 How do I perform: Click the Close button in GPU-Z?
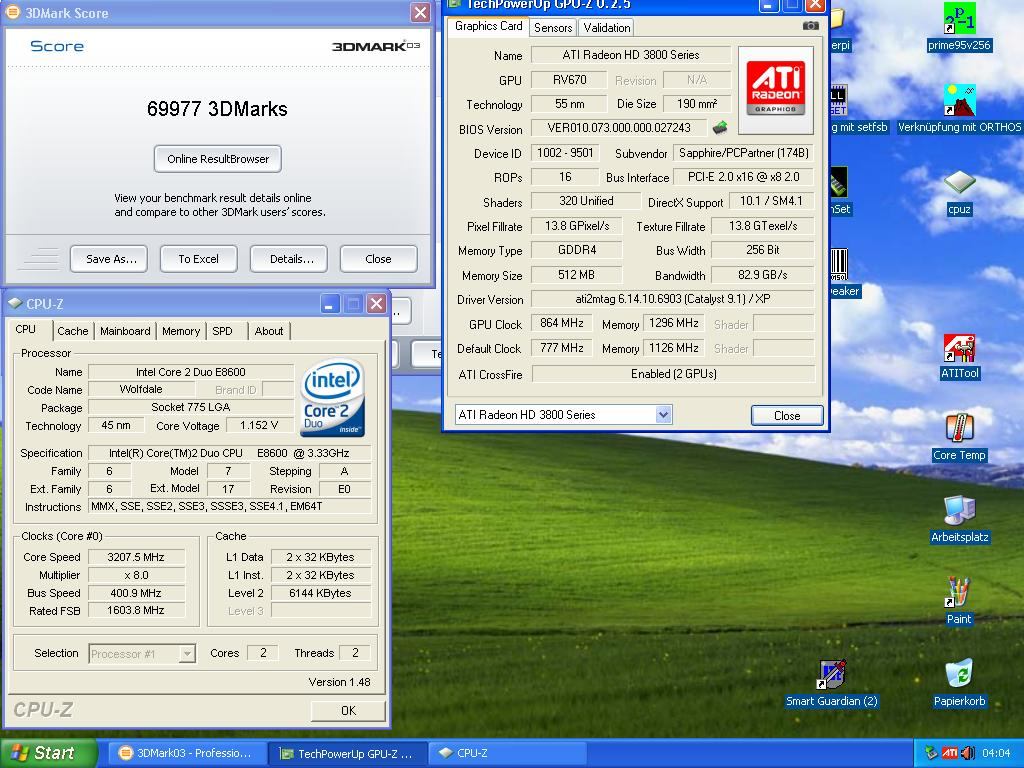click(x=787, y=415)
